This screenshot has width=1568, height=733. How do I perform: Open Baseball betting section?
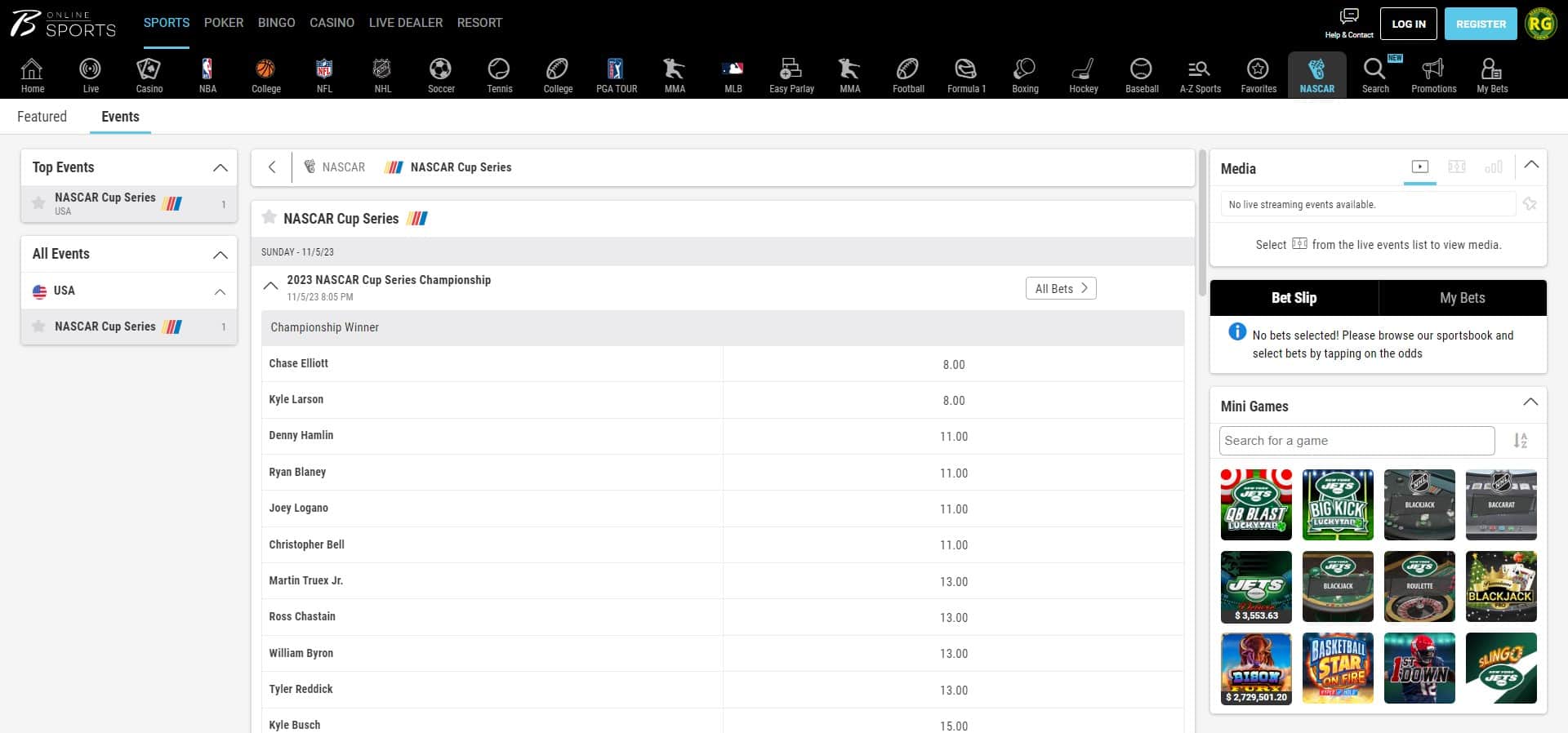coord(1142,76)
